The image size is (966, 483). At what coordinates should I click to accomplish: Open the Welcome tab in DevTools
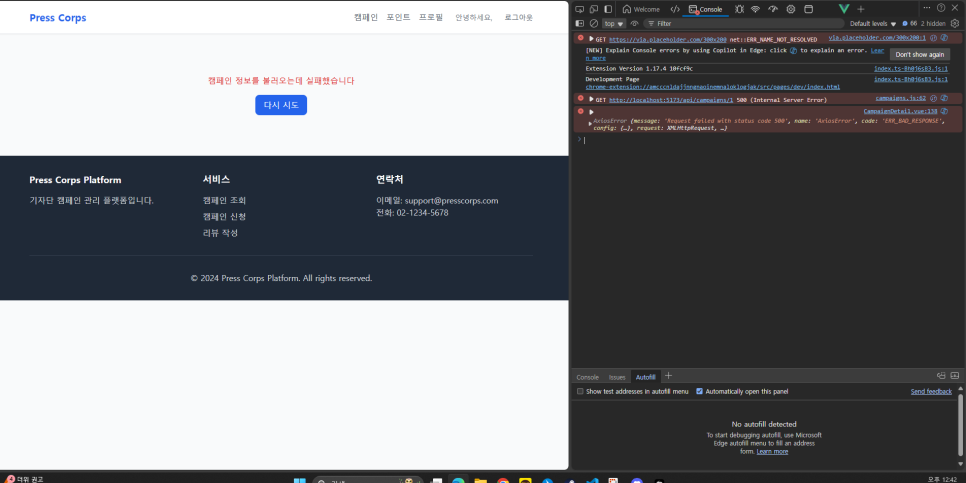coord(641,9)
